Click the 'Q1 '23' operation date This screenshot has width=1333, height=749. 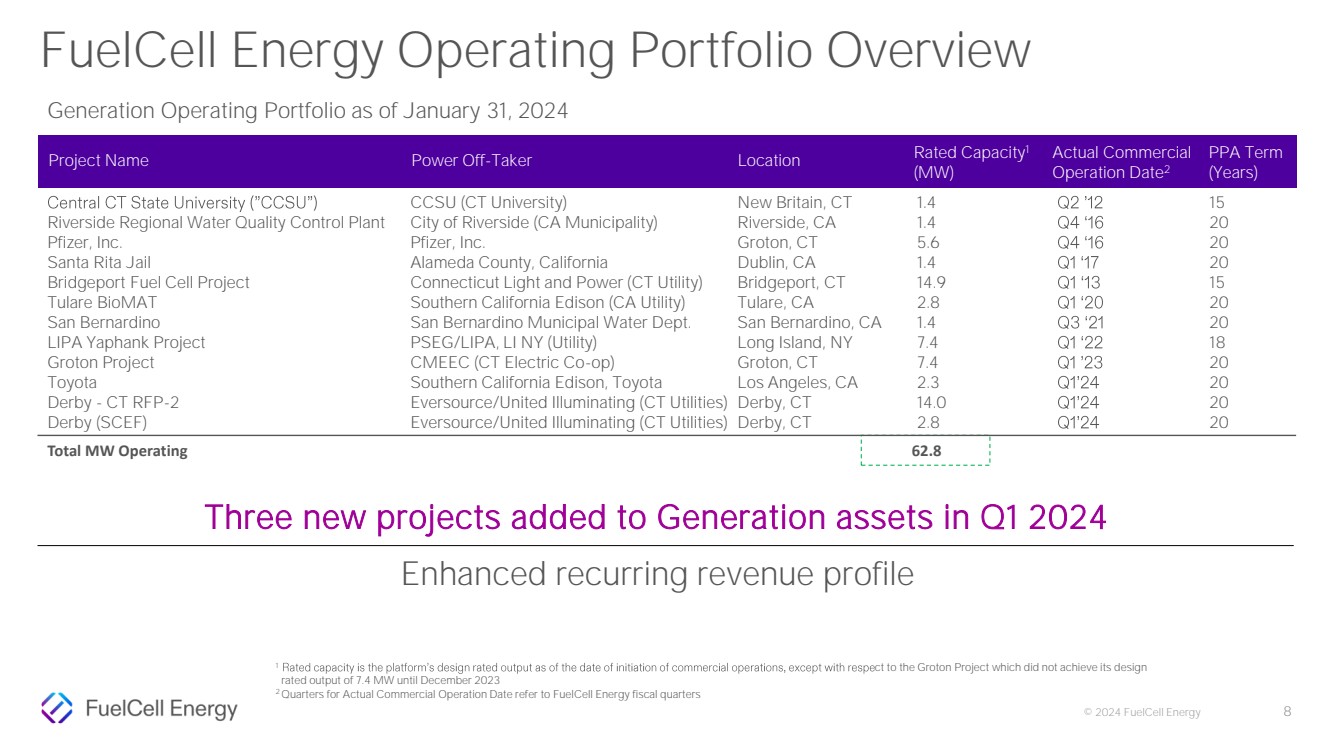[1081, 363]
